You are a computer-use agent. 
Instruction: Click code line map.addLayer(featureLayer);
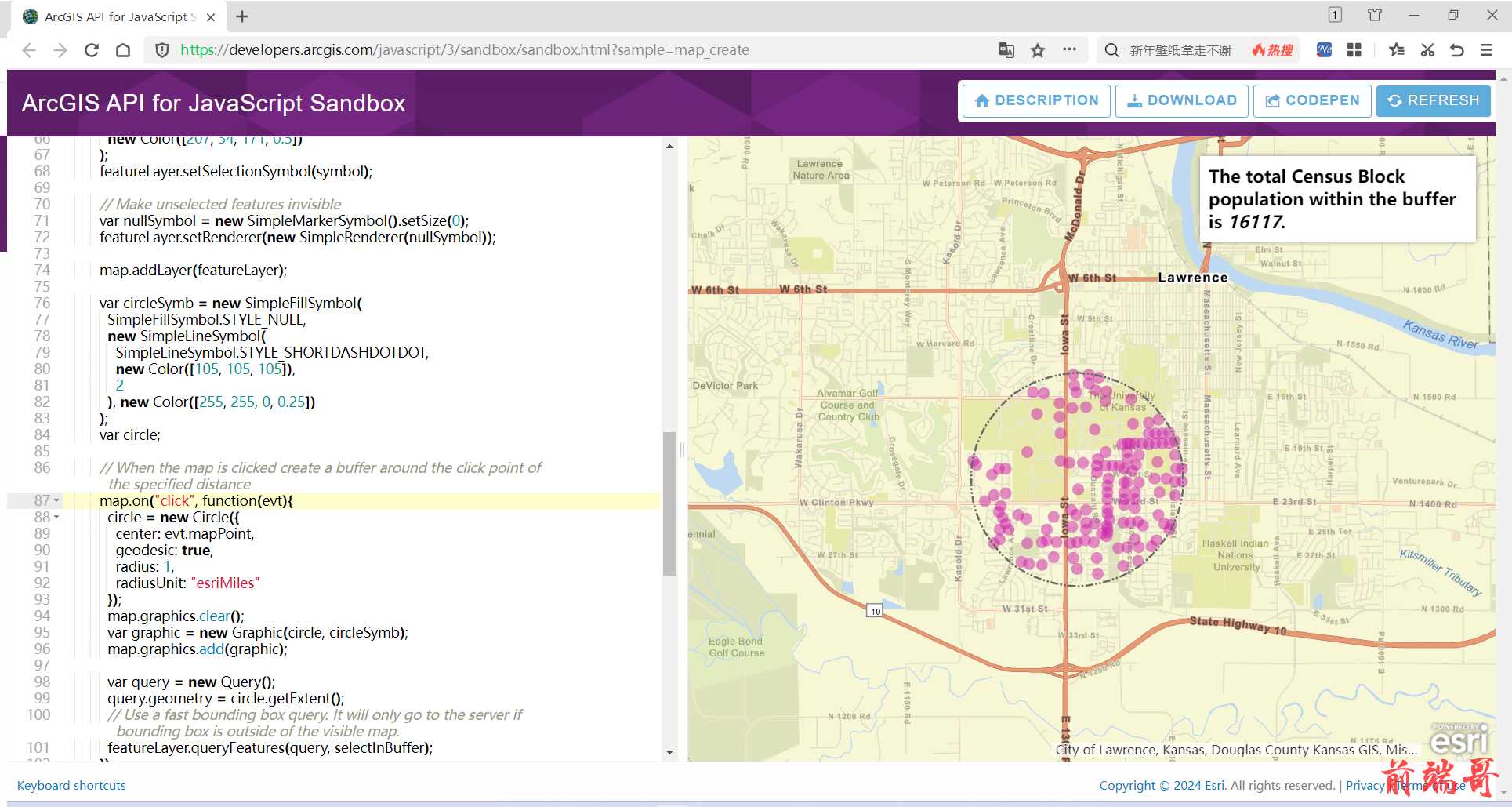[194, 270]
